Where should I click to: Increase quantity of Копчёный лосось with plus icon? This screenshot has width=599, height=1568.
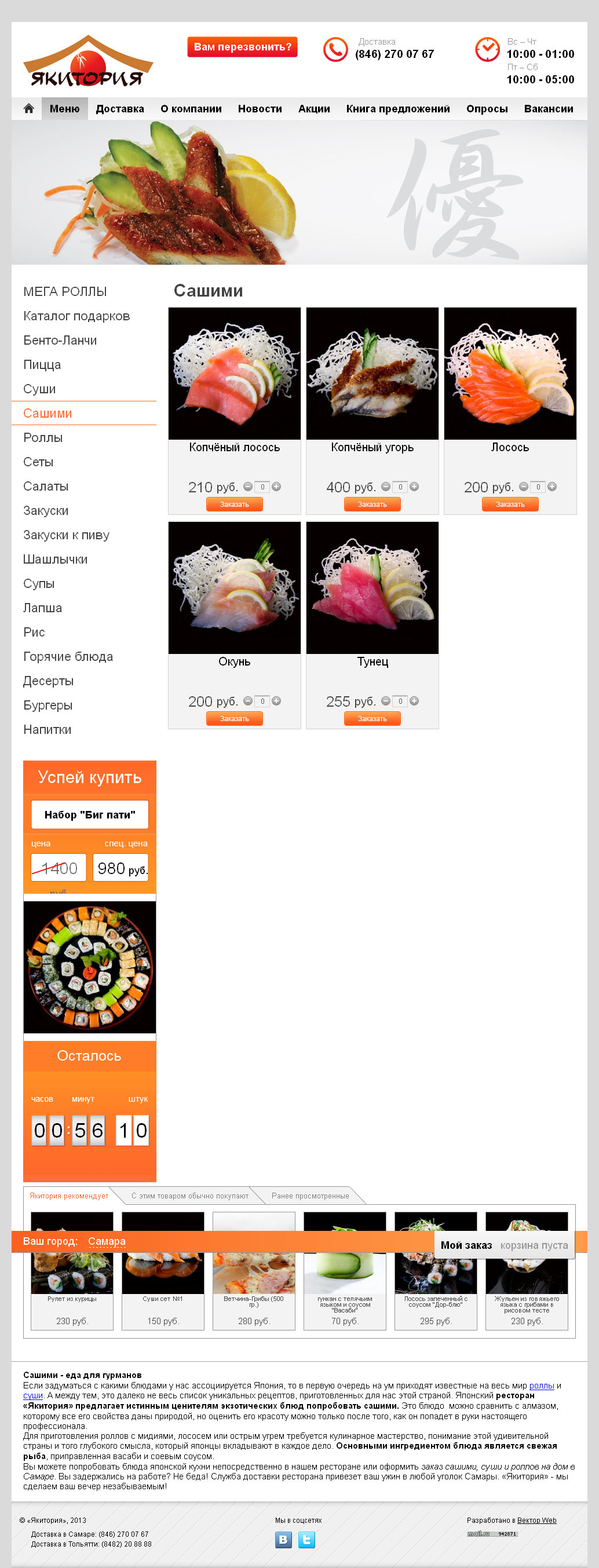tap(276, 487)
